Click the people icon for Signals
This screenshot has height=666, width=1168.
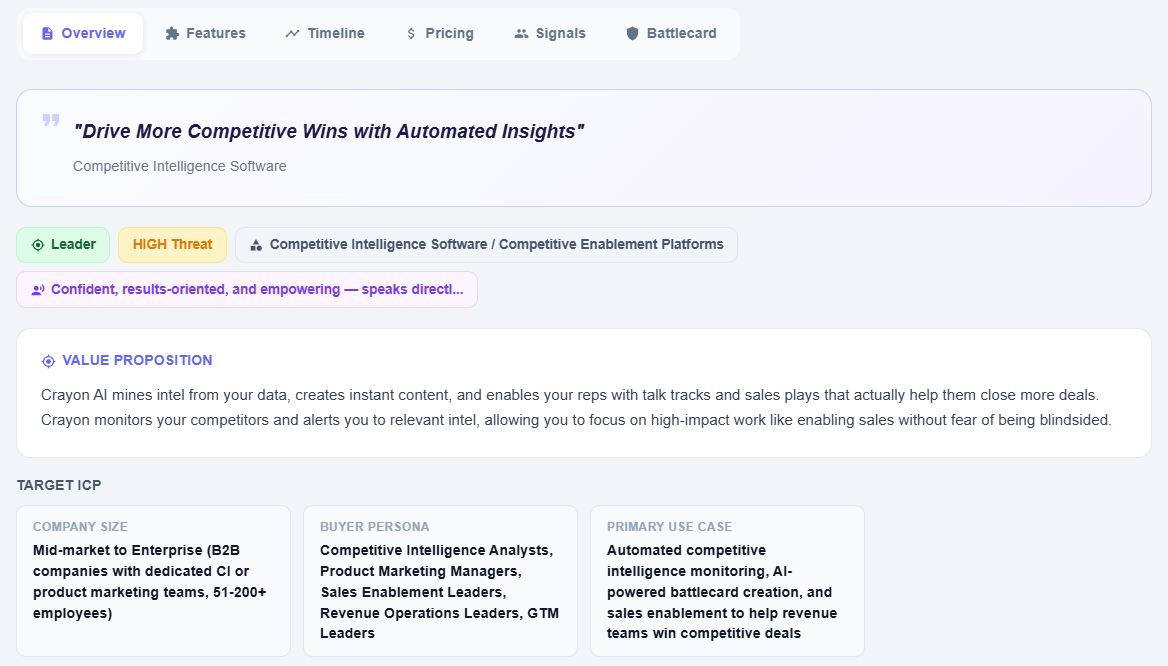coord(521,33)
